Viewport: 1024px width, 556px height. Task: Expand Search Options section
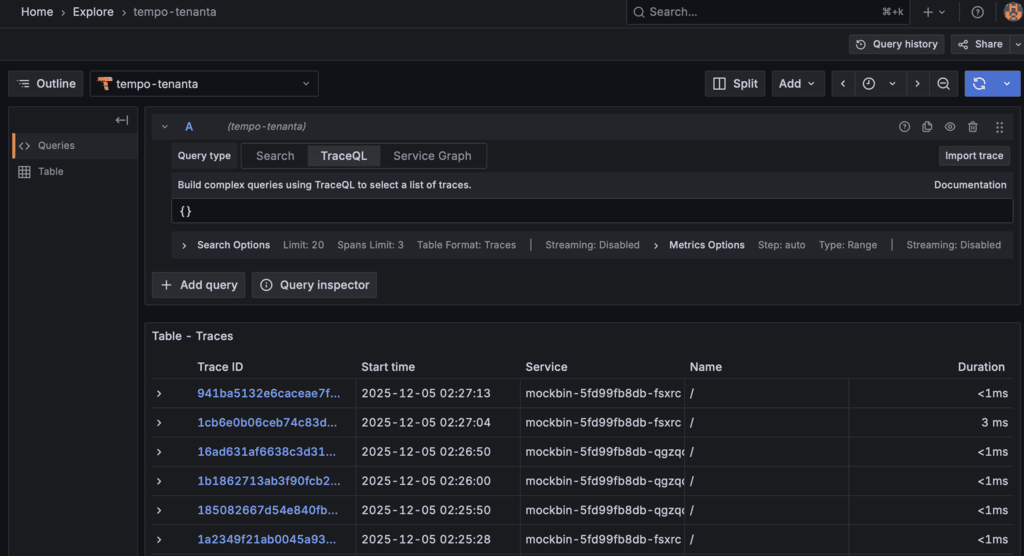pos(184,246)
